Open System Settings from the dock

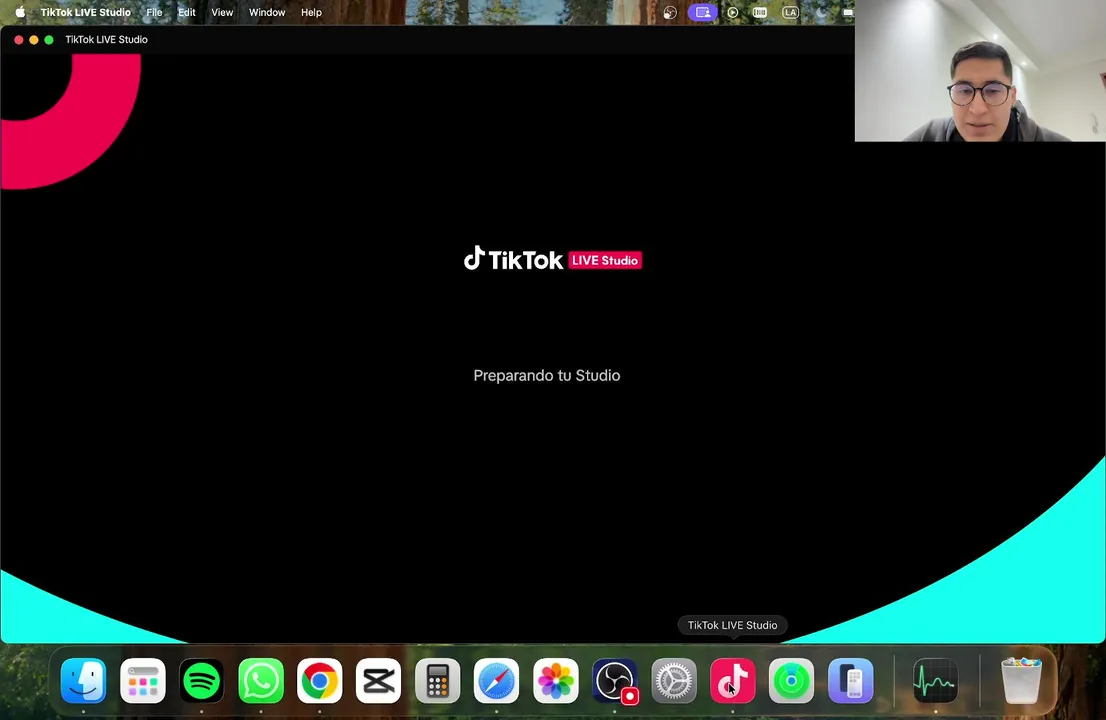click(x=674, y=681)
